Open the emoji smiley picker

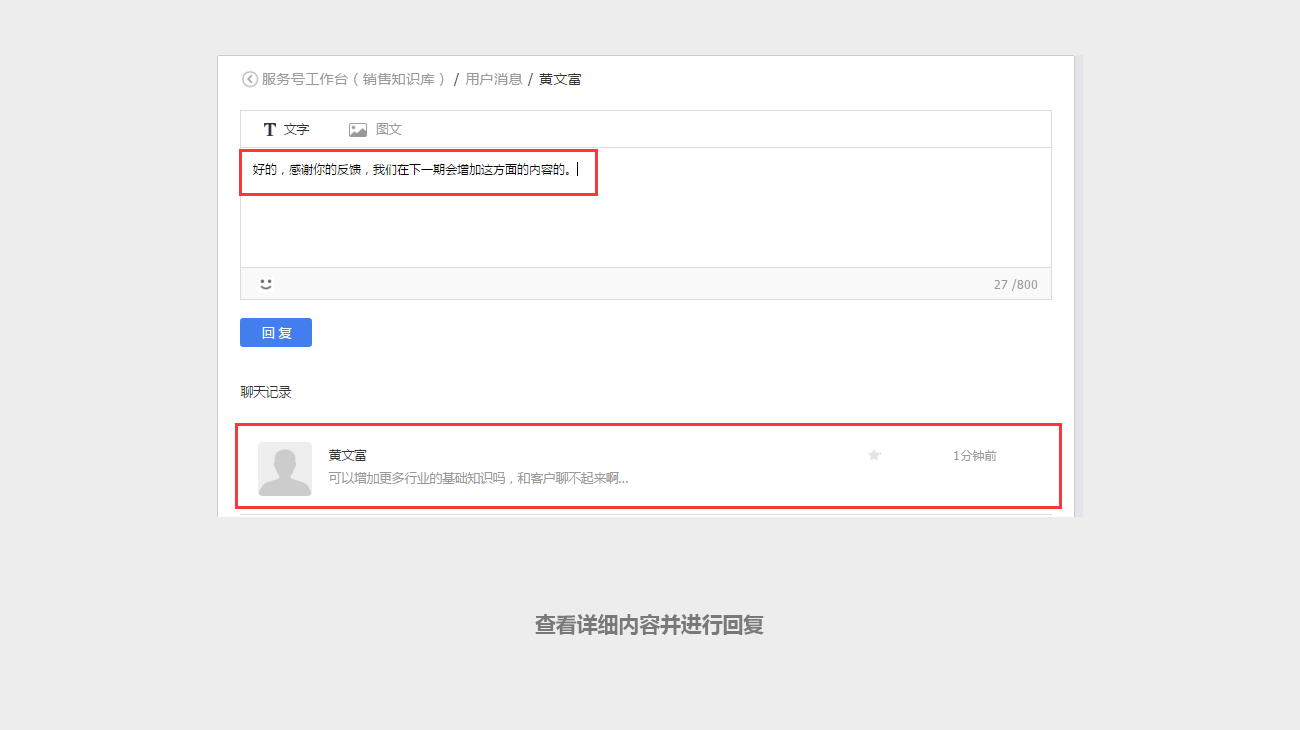[x=266, y=284]
